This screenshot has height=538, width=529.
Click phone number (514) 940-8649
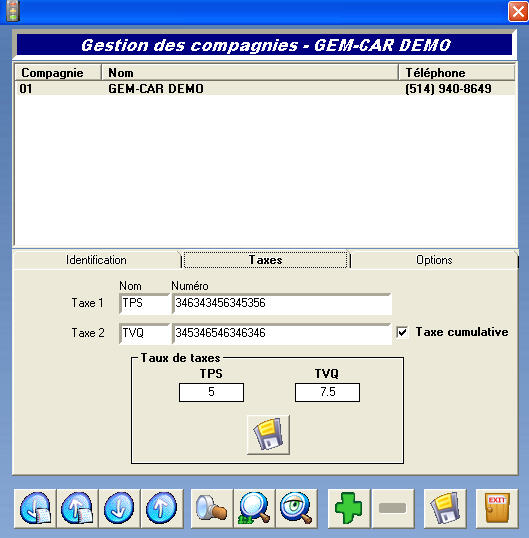coord(448,89)
